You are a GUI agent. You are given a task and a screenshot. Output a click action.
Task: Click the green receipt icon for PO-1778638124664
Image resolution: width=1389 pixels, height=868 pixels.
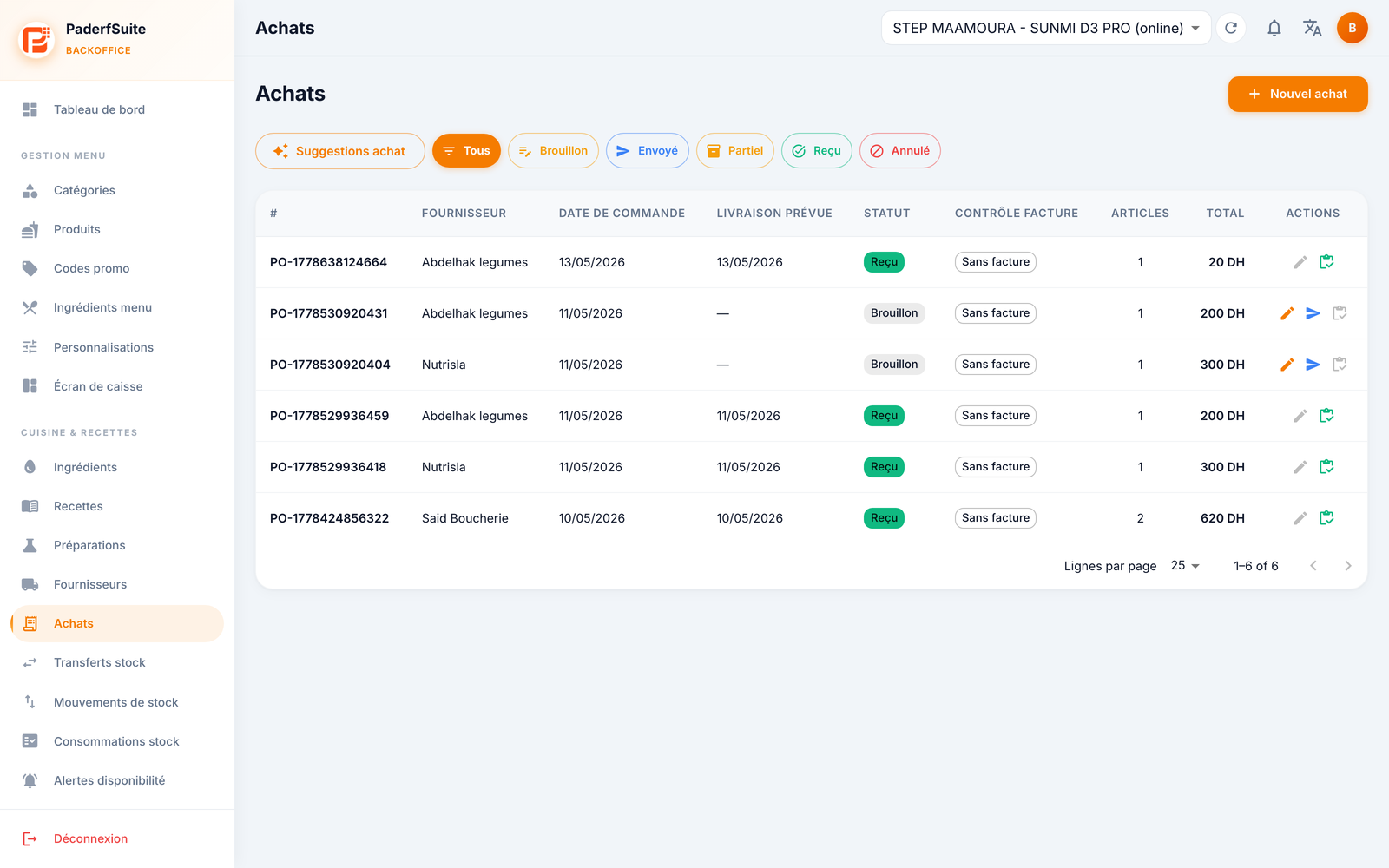tap(1326, 262)
